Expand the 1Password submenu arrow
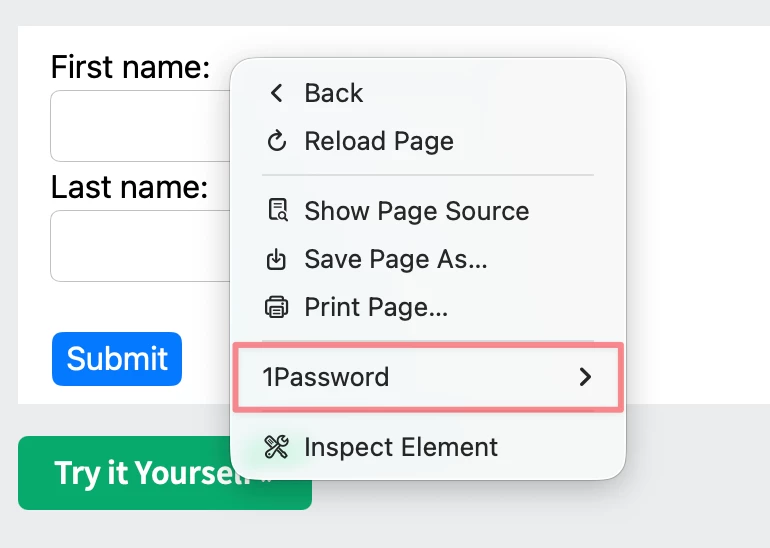The image size is (770, 548). click(585, 377)
